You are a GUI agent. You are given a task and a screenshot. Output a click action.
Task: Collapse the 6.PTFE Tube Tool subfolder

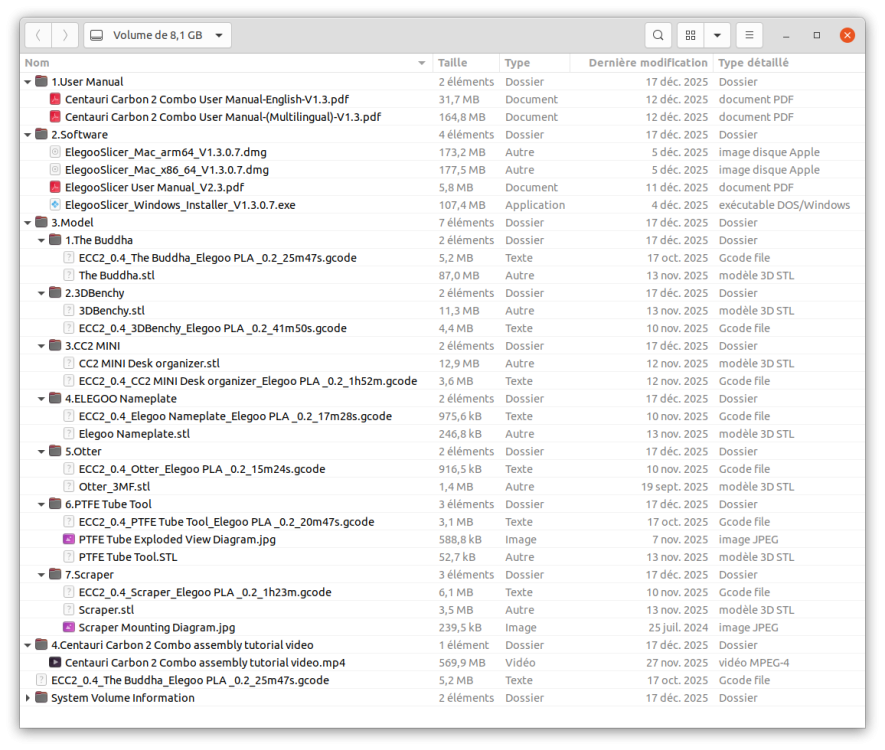(41, 505)
